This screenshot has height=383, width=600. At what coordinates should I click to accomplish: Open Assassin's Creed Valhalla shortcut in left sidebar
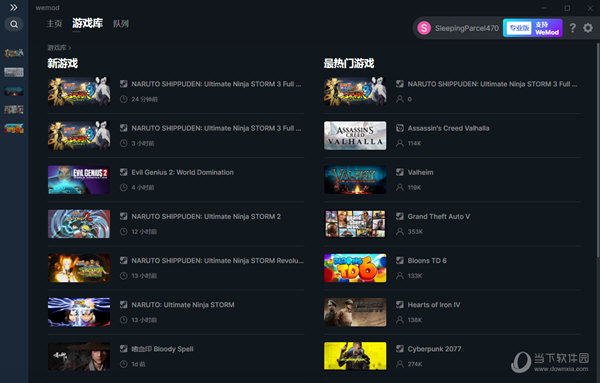14,72
